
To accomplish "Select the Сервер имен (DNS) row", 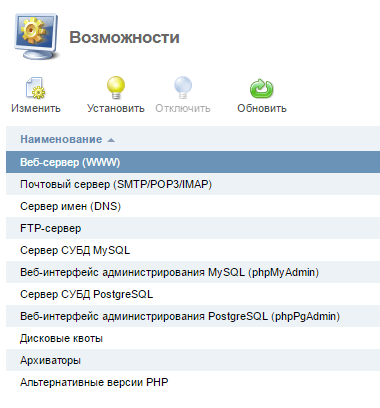I will point(193,206).
